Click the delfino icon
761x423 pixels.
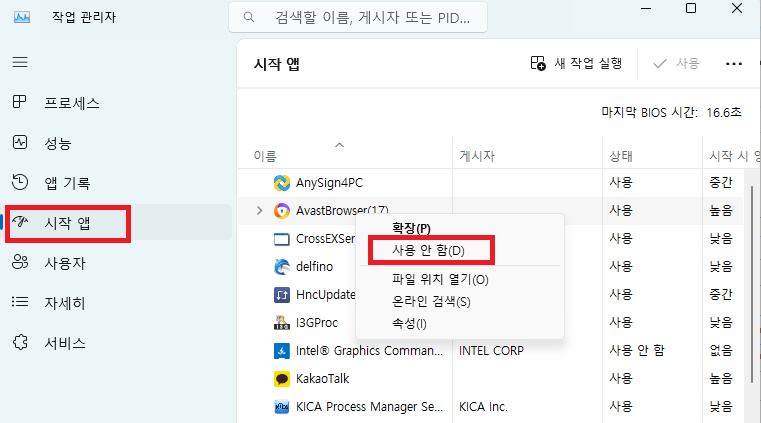[281, 267]
